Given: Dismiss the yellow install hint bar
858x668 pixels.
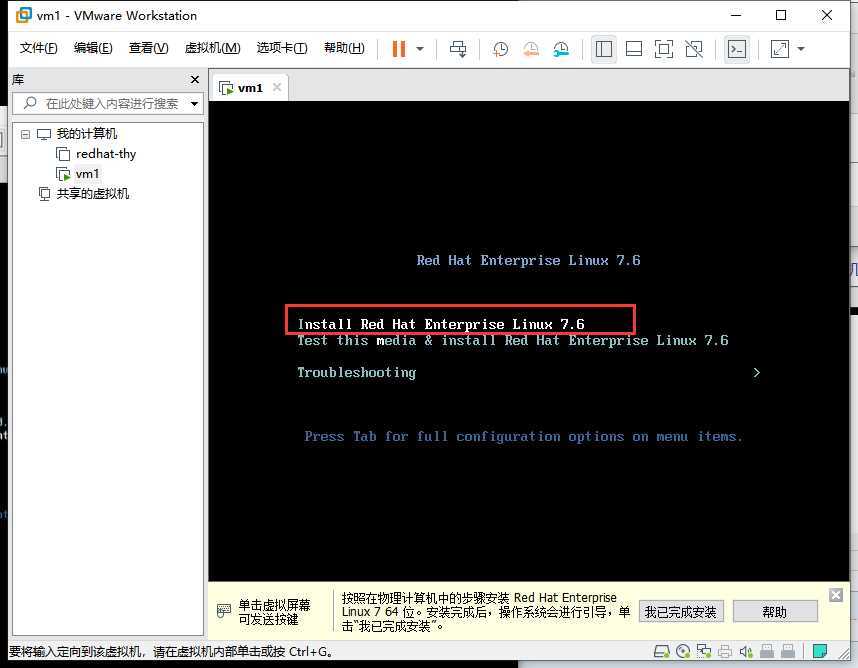Looking at the screenshot, I should pyautogui.click(x=836, y=595).
